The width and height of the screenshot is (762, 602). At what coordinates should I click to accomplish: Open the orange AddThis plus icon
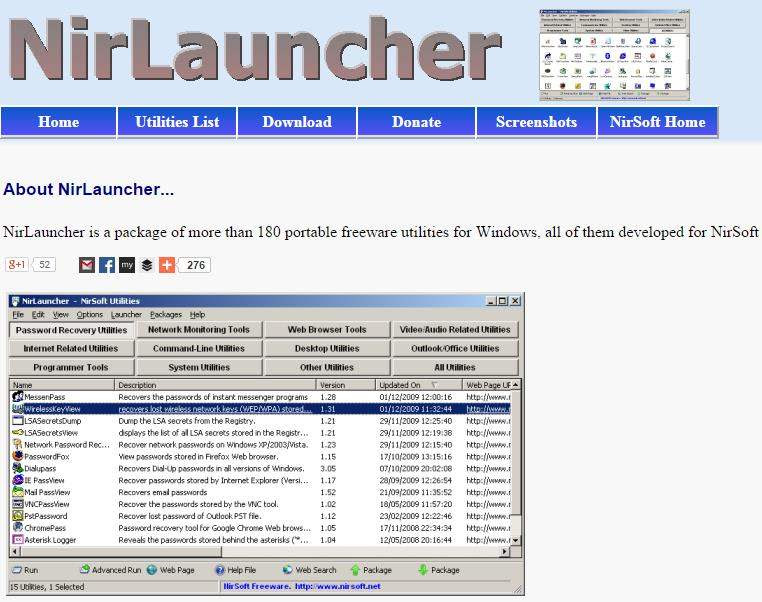[167, 265]
